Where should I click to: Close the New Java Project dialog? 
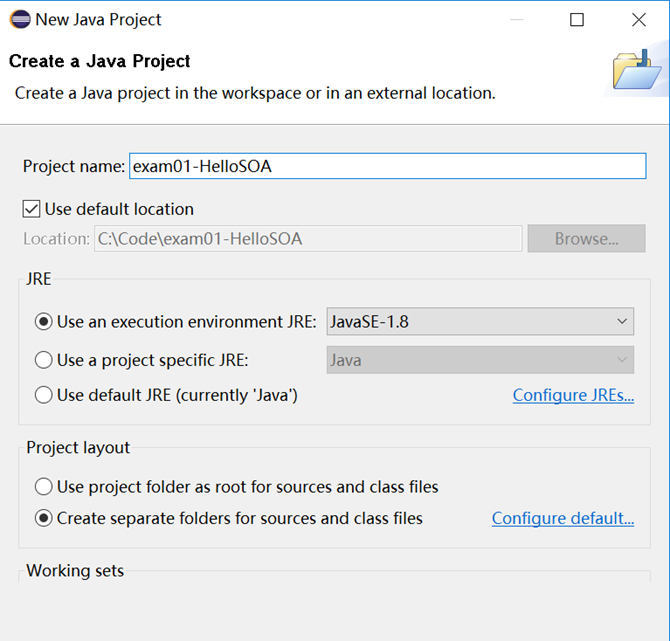639,19
